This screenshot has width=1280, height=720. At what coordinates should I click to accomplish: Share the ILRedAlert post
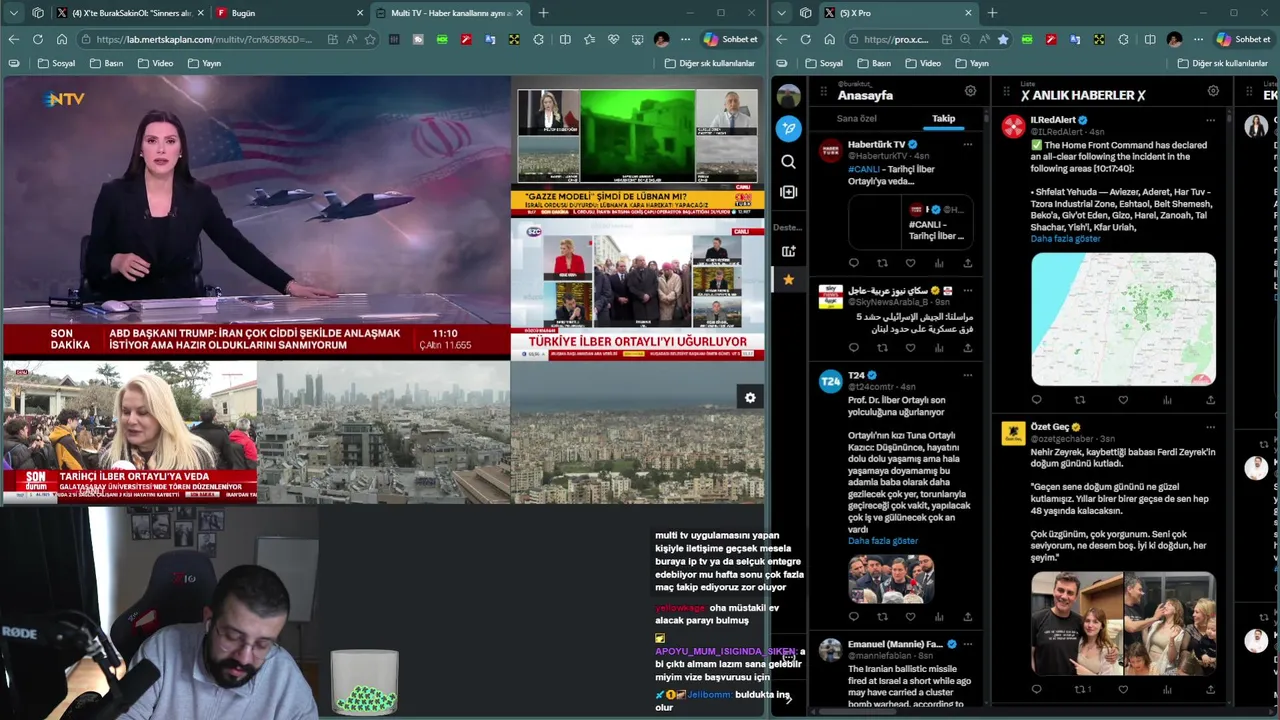click(x=1210, y=400)
